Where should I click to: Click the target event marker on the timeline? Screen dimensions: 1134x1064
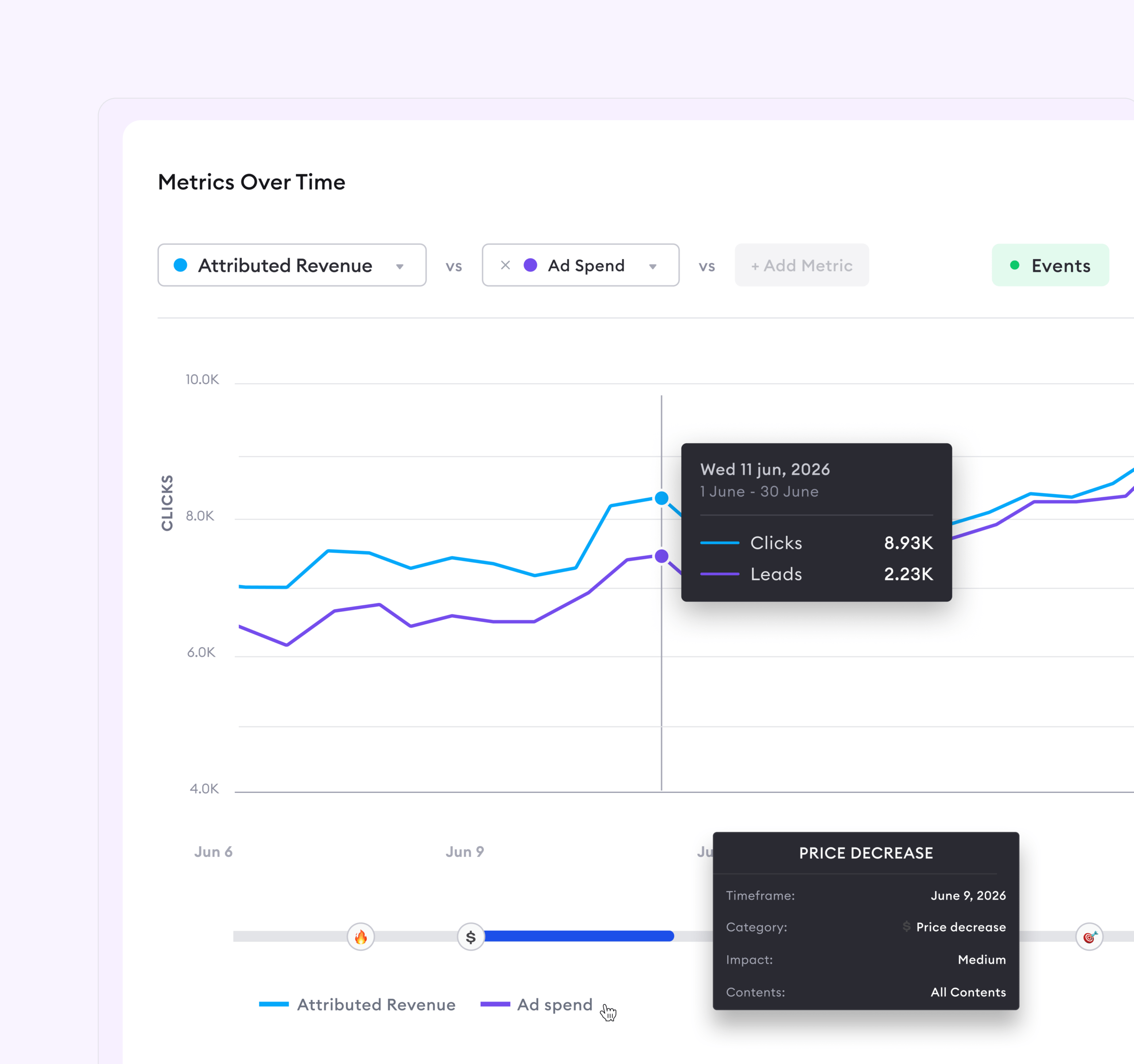click(x=1089, y=937)
